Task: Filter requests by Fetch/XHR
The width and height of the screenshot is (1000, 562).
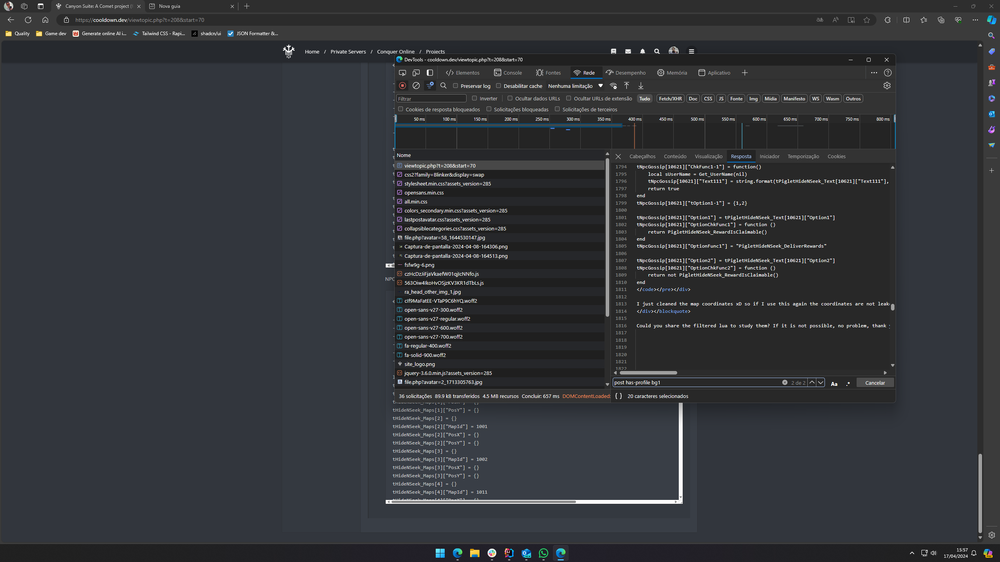Action: [670, 99]
